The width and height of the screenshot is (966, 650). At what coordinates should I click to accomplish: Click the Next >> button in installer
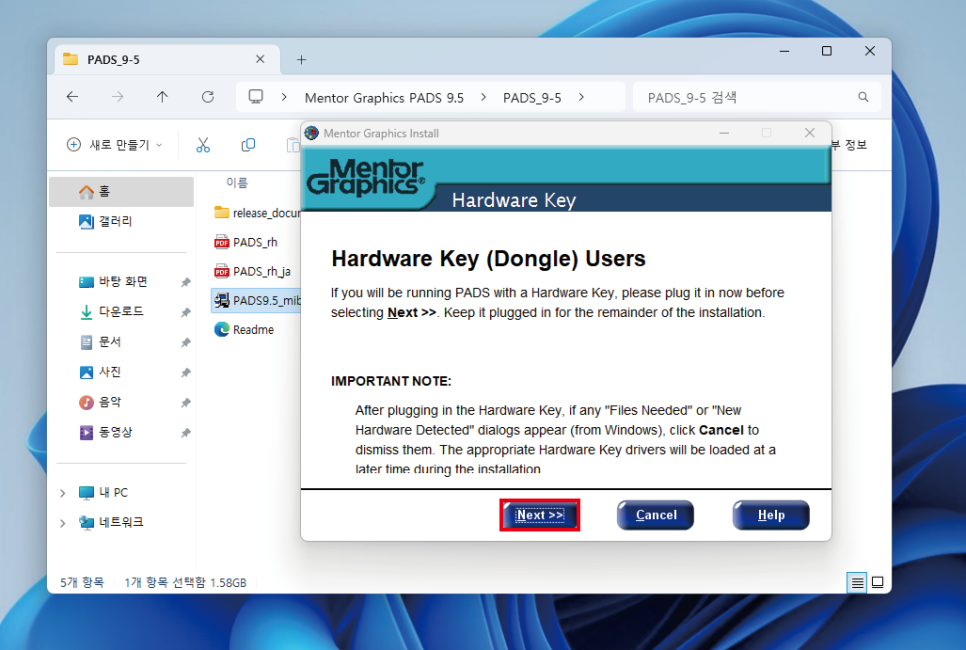[540, 515]
